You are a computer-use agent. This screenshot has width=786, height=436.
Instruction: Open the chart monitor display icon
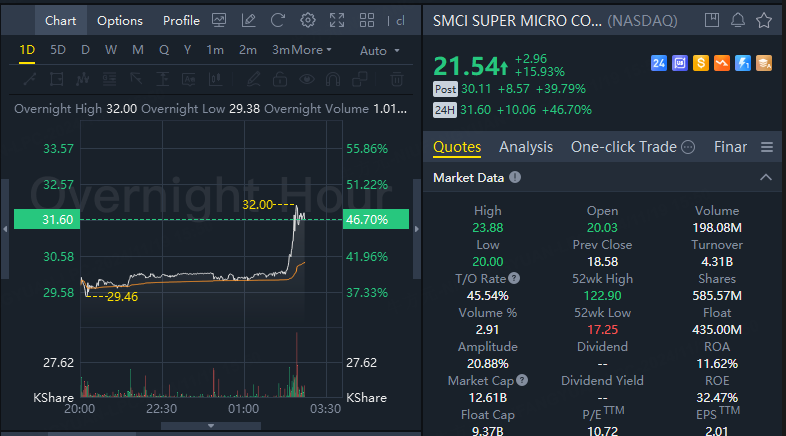219,21
